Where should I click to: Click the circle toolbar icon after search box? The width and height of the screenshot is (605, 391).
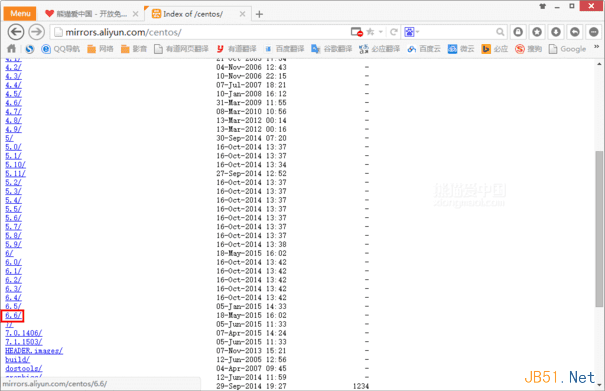(x=518, y=32)
